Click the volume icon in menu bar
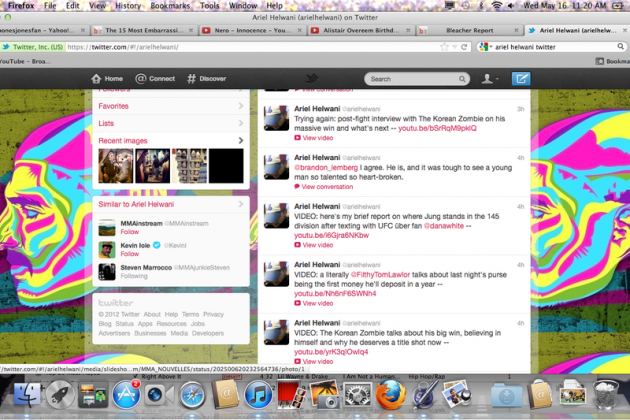The height and width of the screenshot is (420, 630). point(511,5)
